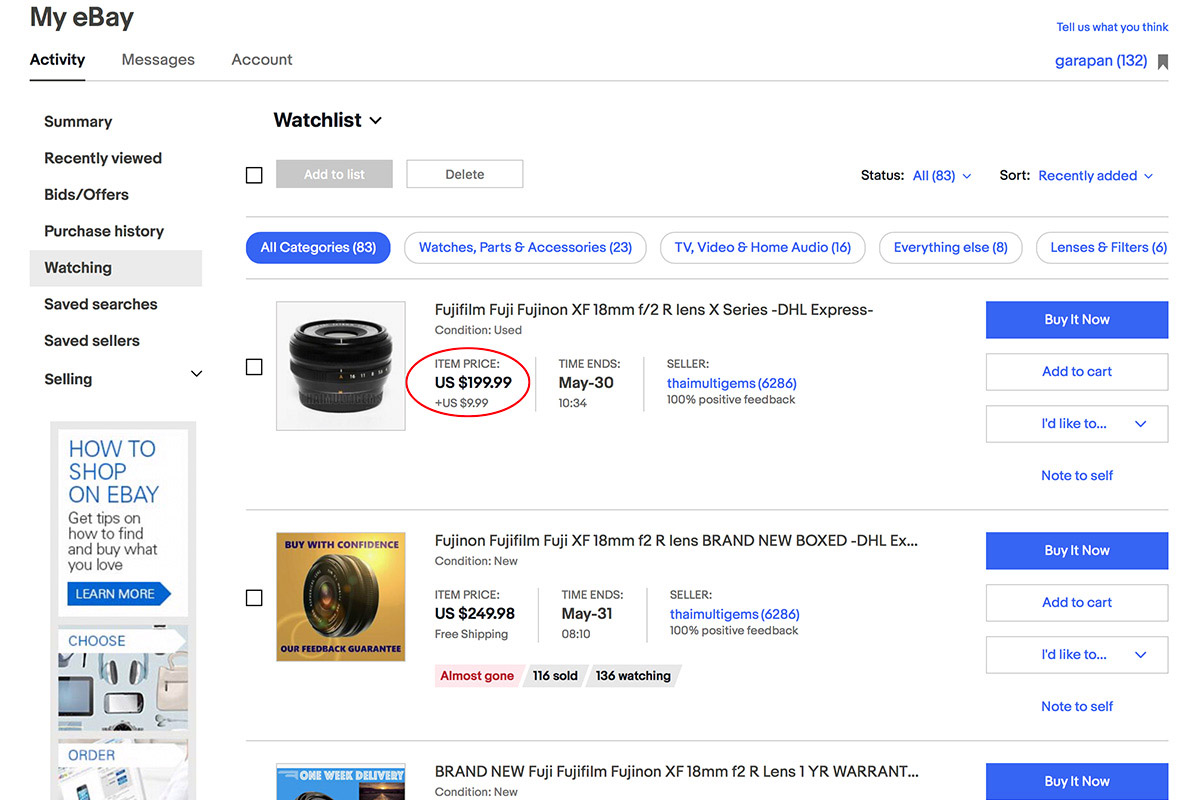1200x800 pixels.
Task: Open Summary in the sidebar
Action: [x=78, y=122]
